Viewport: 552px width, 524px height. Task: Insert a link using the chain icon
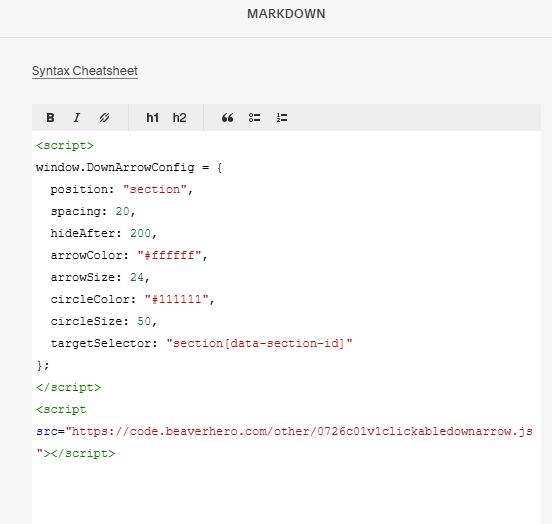pos(104,118)
